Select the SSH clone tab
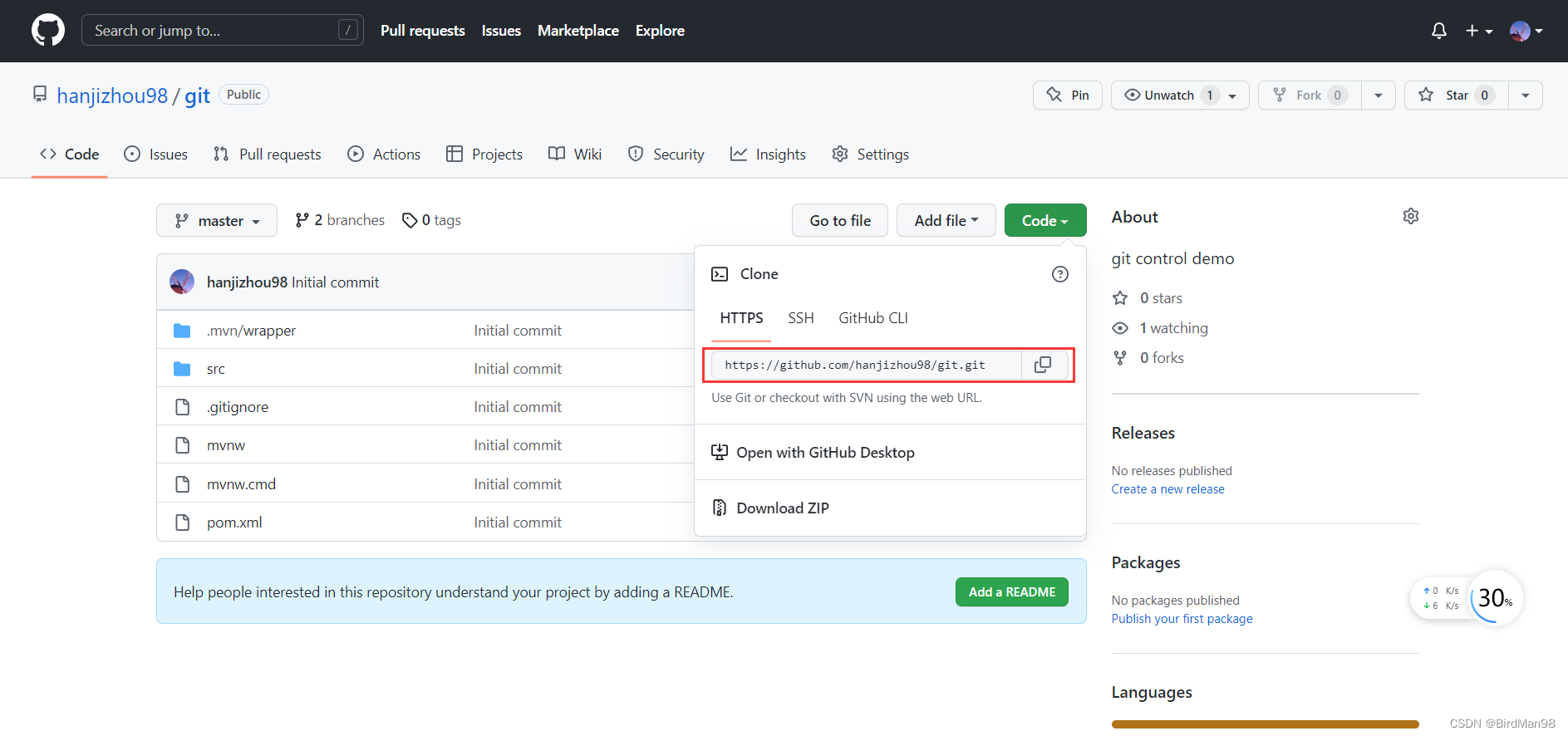 click(801, 318)
